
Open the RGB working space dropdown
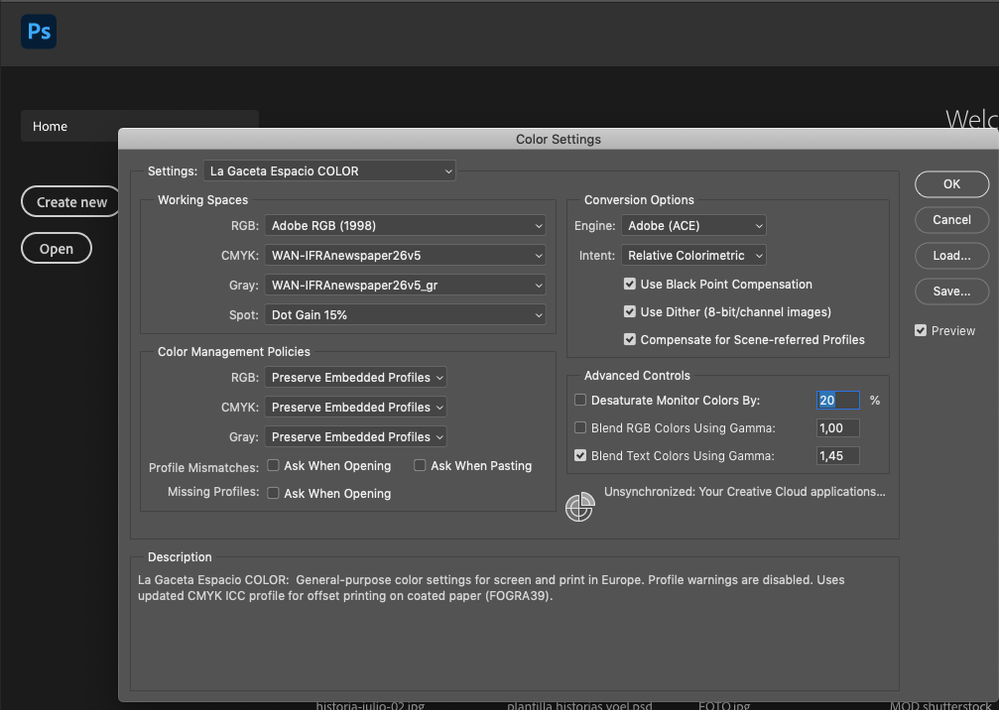pos(405,226)
